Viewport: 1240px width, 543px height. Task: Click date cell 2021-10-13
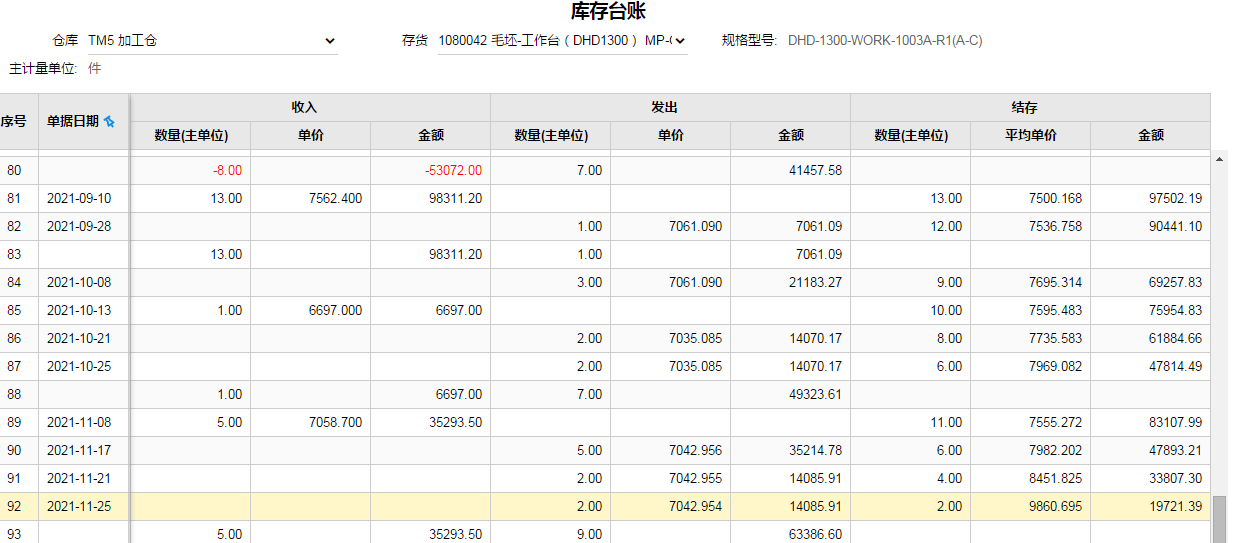[x=79, y=310]
